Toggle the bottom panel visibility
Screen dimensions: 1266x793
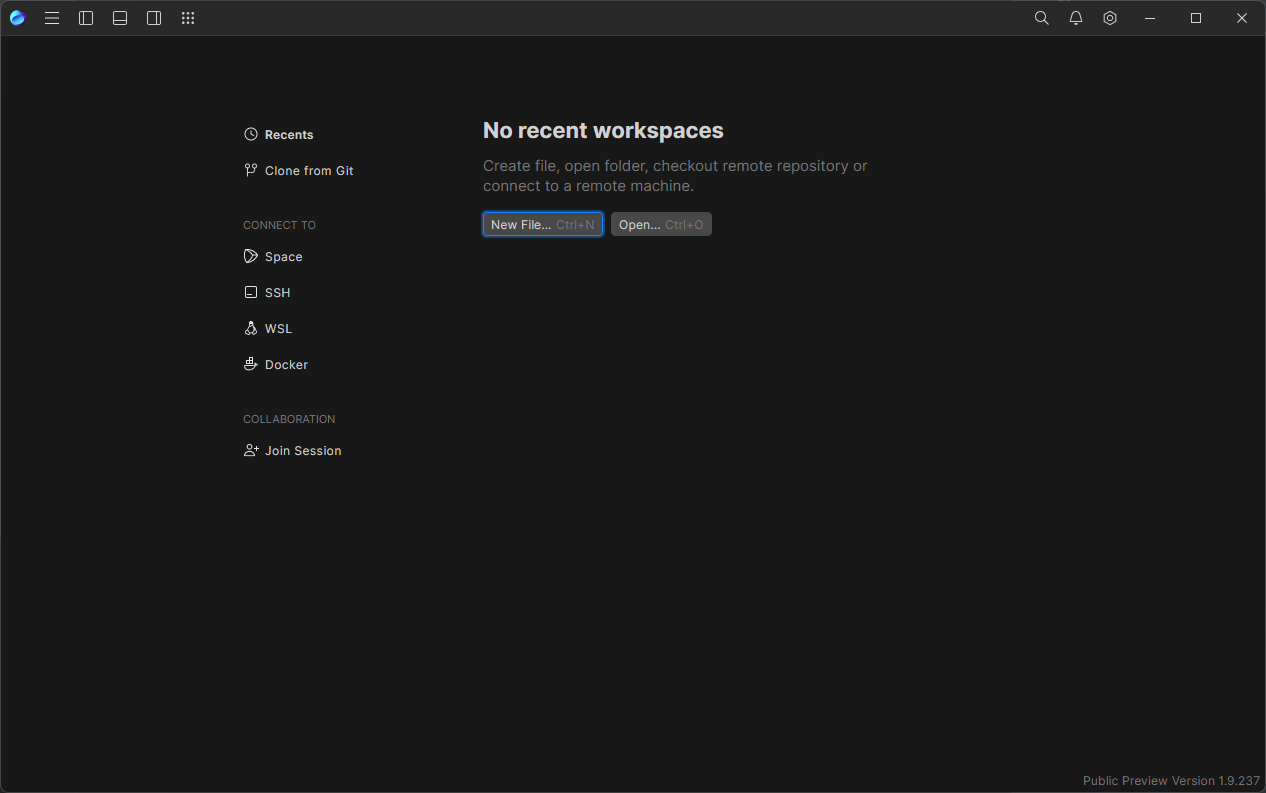point(120,18)
